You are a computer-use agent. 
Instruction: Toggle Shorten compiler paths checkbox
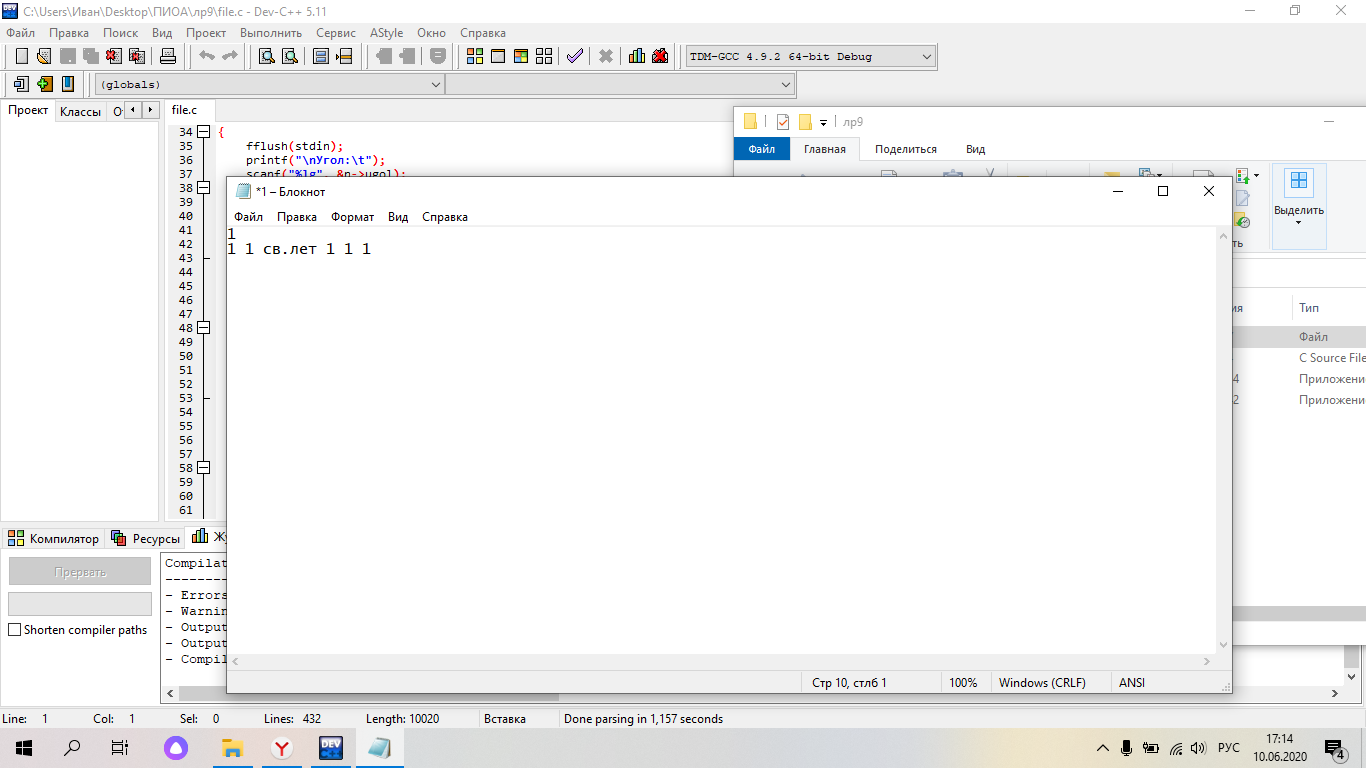[x=15, y=630]
